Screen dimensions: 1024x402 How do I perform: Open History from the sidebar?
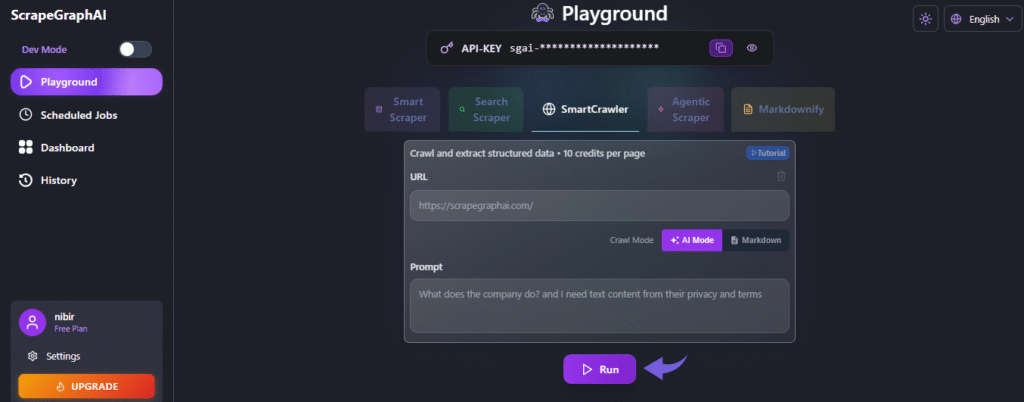tap(58, 180)
